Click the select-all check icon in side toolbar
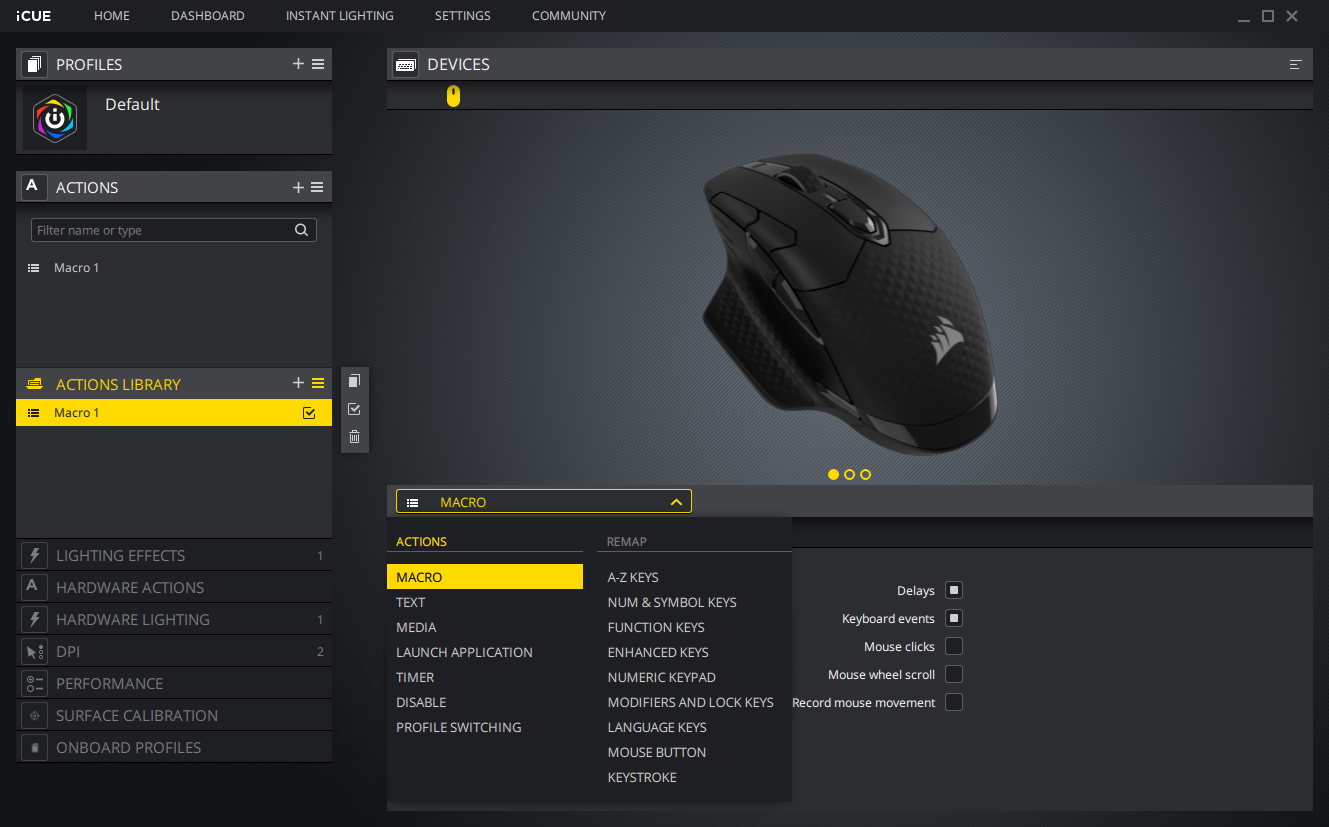This screenshot has width=1329, height=827. pos(354,409)
